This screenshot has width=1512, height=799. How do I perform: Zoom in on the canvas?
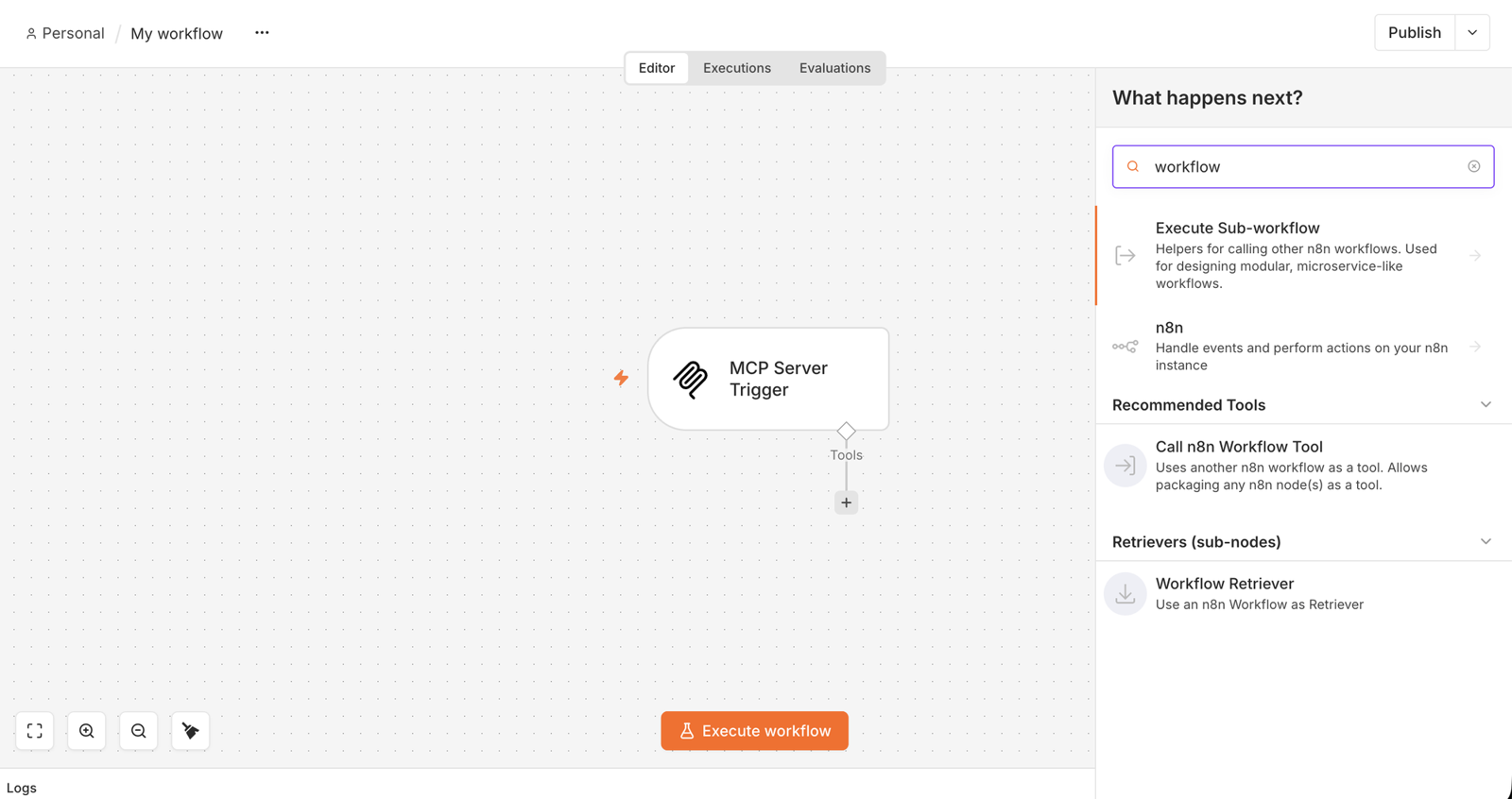[87, 731]
